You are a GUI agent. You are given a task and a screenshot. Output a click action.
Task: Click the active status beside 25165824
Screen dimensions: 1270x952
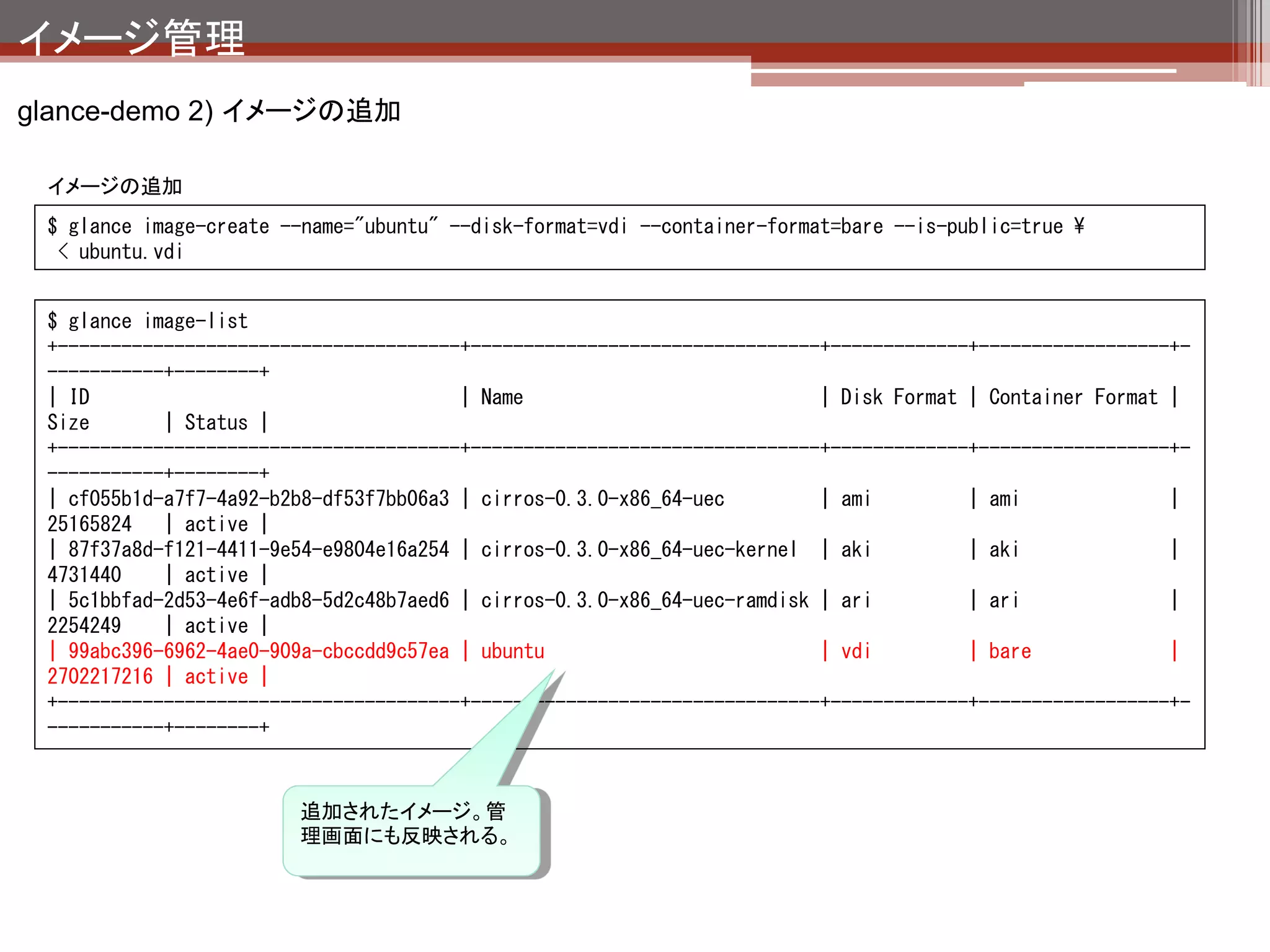point(216,524)
